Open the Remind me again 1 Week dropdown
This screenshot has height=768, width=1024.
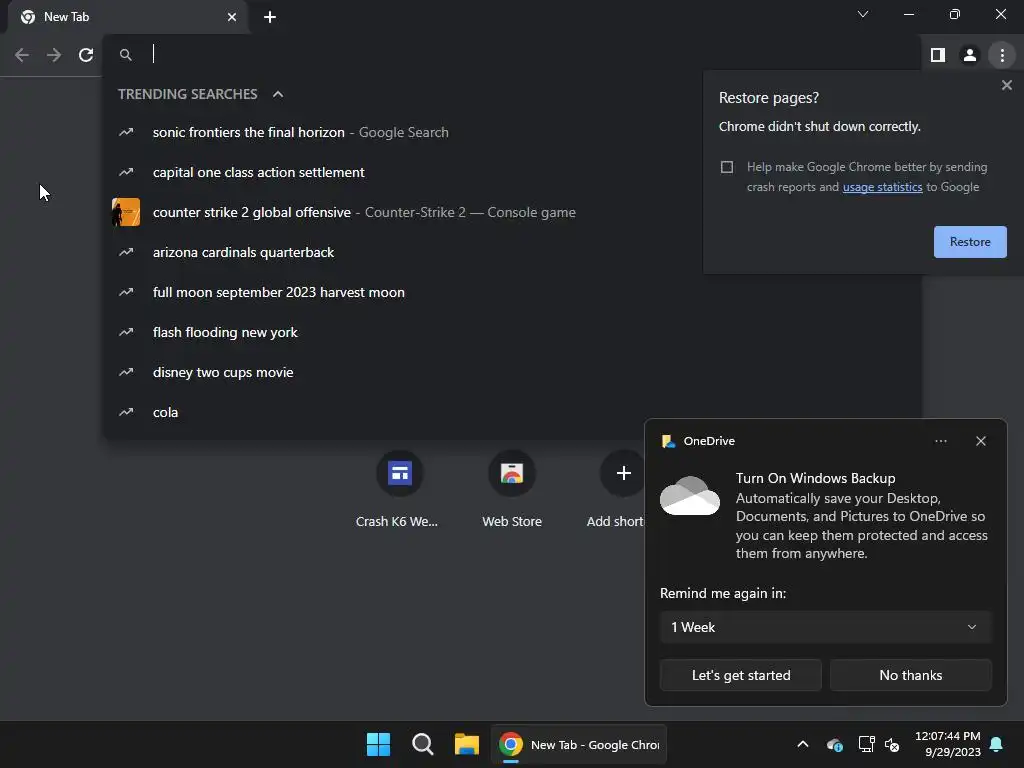tap(825, 627)
